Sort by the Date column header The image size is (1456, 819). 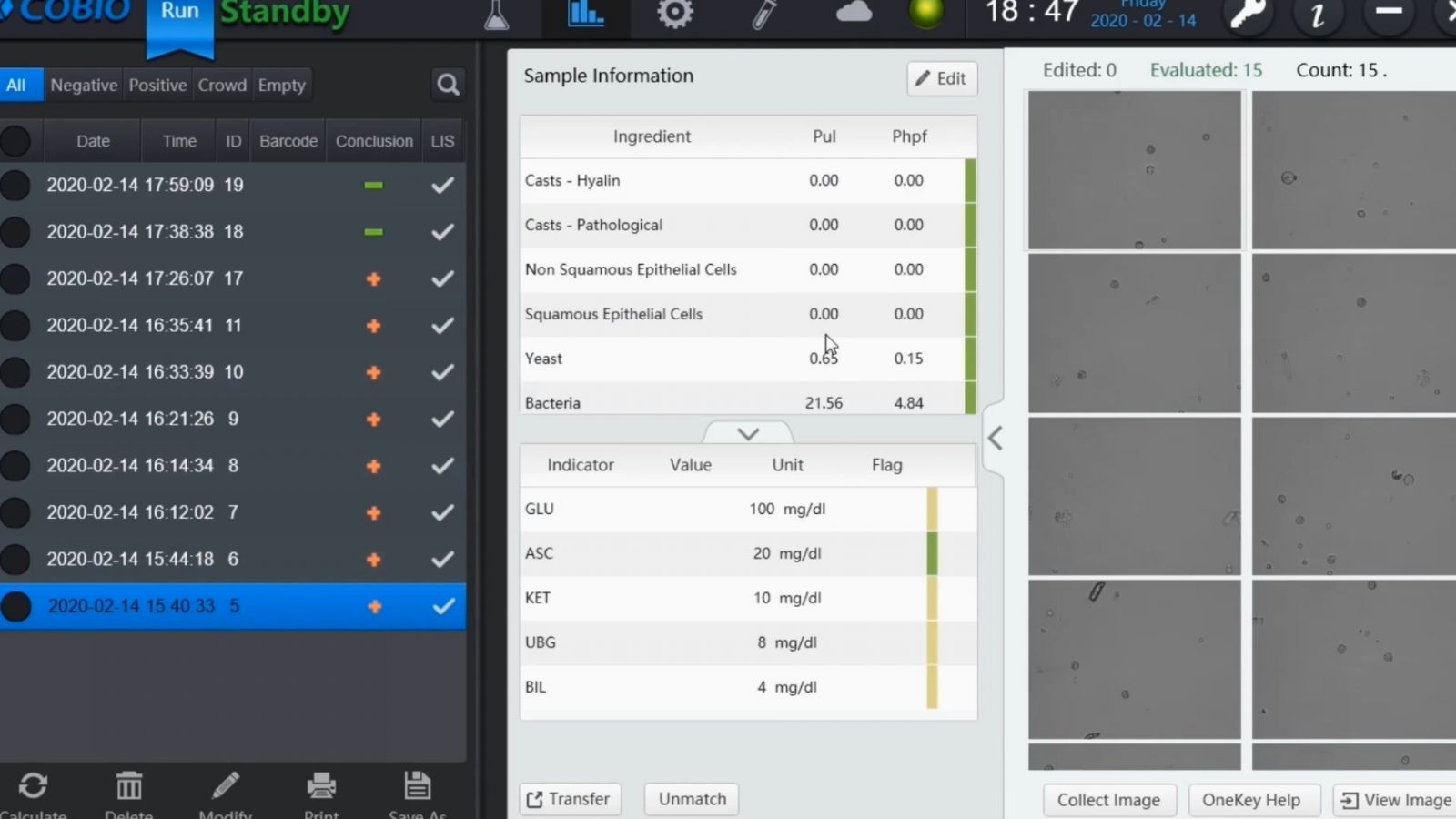pyautogui.click(x=93, y=141)
